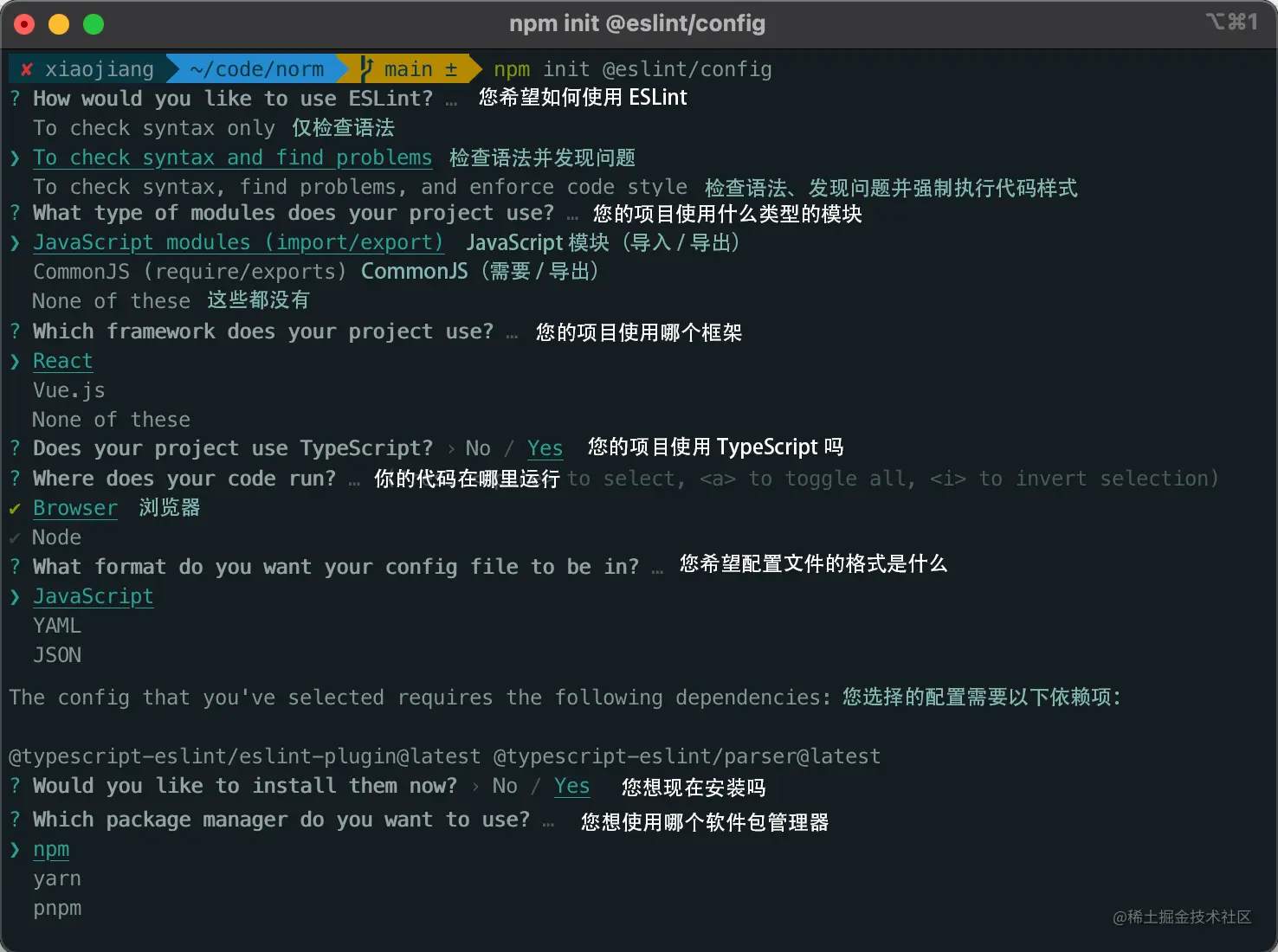Screen dimensions: 1278x952
Task: Choose 'None of these' under framework question
Action: (111, 420)
